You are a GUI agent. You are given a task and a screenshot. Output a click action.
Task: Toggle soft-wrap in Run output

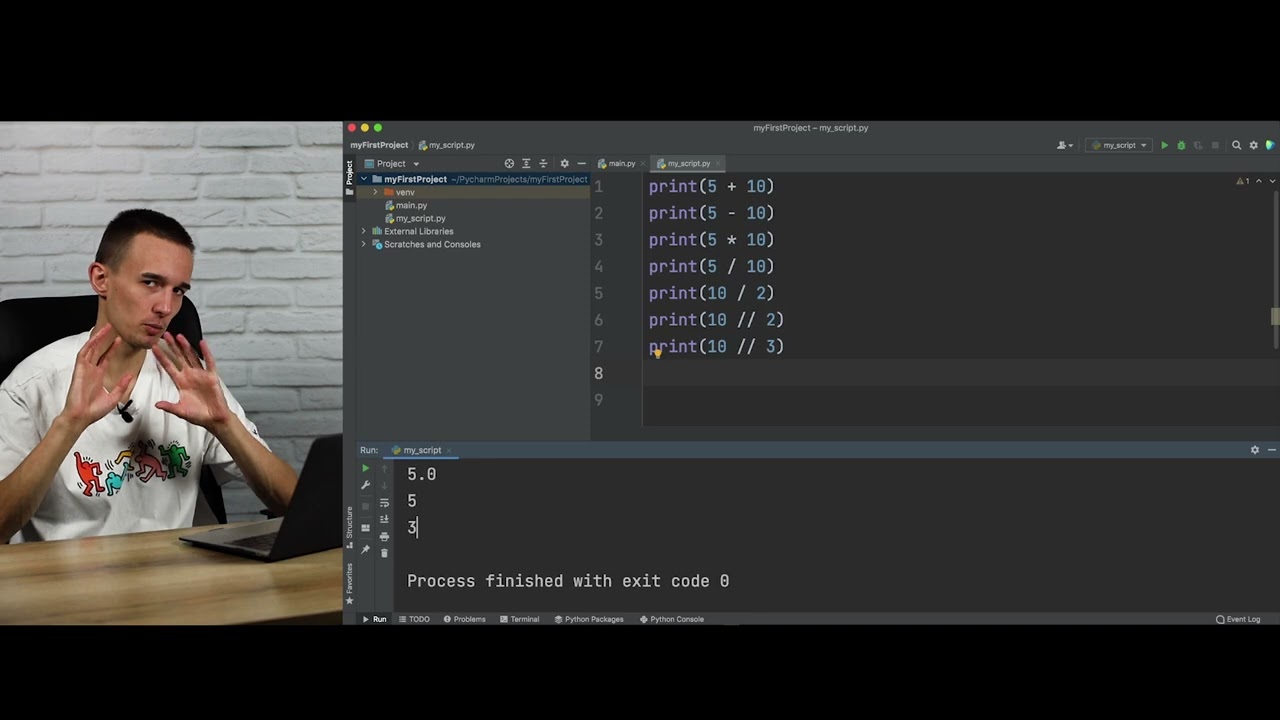[384, 503]
